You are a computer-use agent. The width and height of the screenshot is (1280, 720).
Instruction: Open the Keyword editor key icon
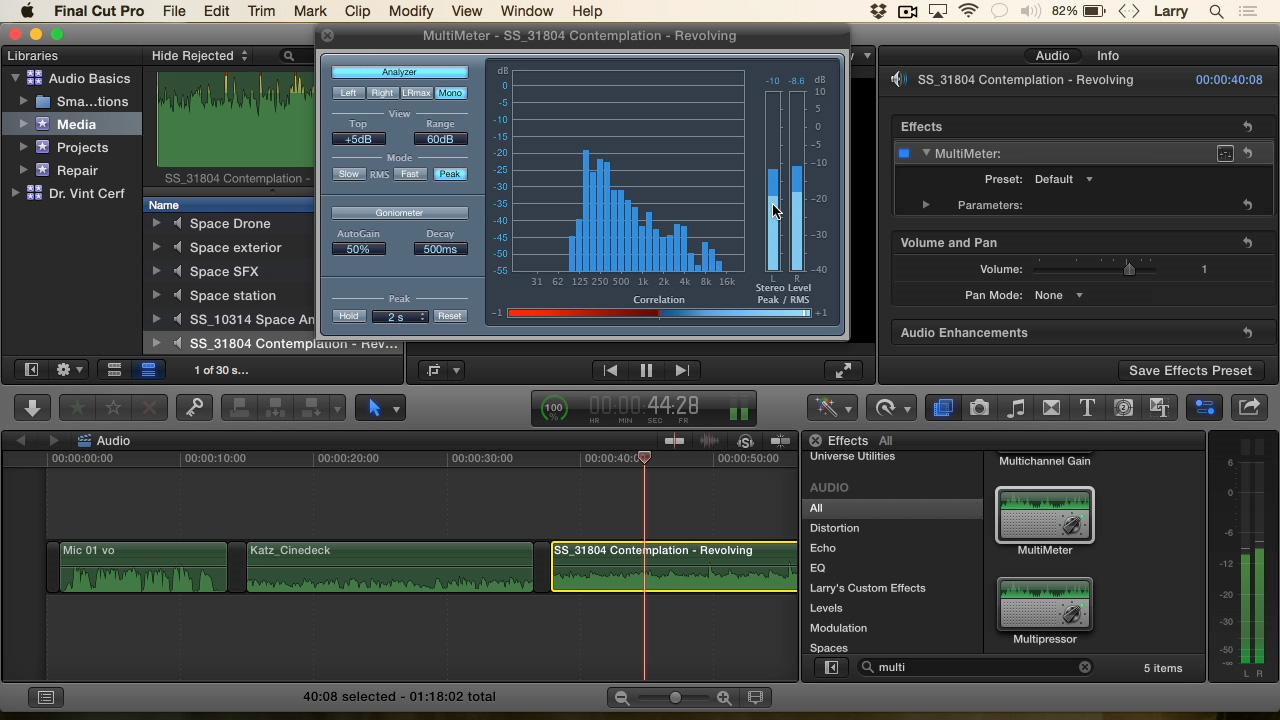pos(194,408)
